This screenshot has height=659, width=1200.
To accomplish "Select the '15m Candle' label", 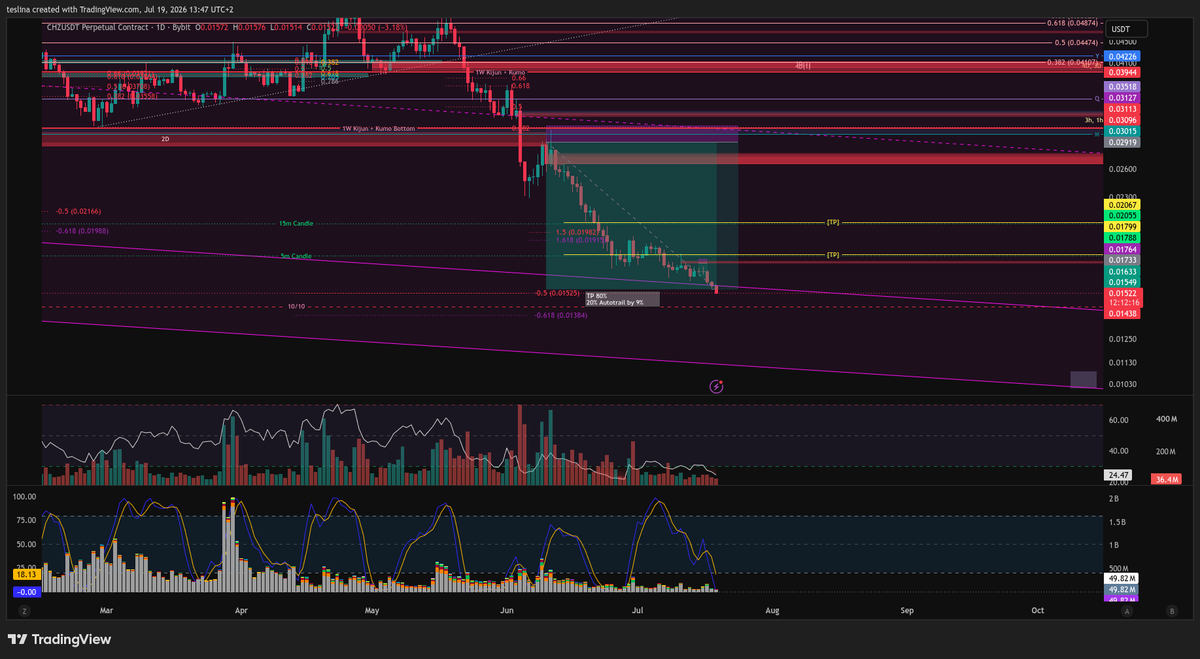I will [x=296, y=224].
